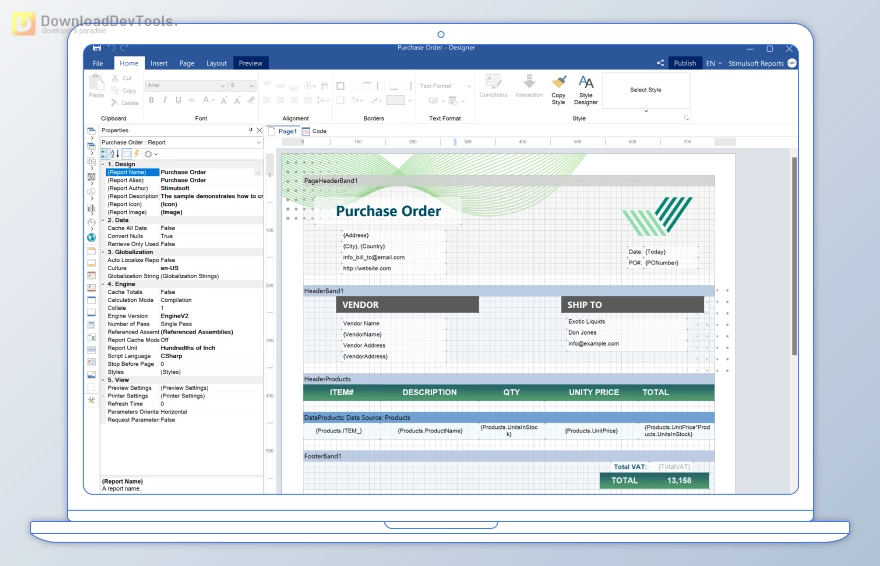Toggle justify text alignment

[x=308, y=100]
